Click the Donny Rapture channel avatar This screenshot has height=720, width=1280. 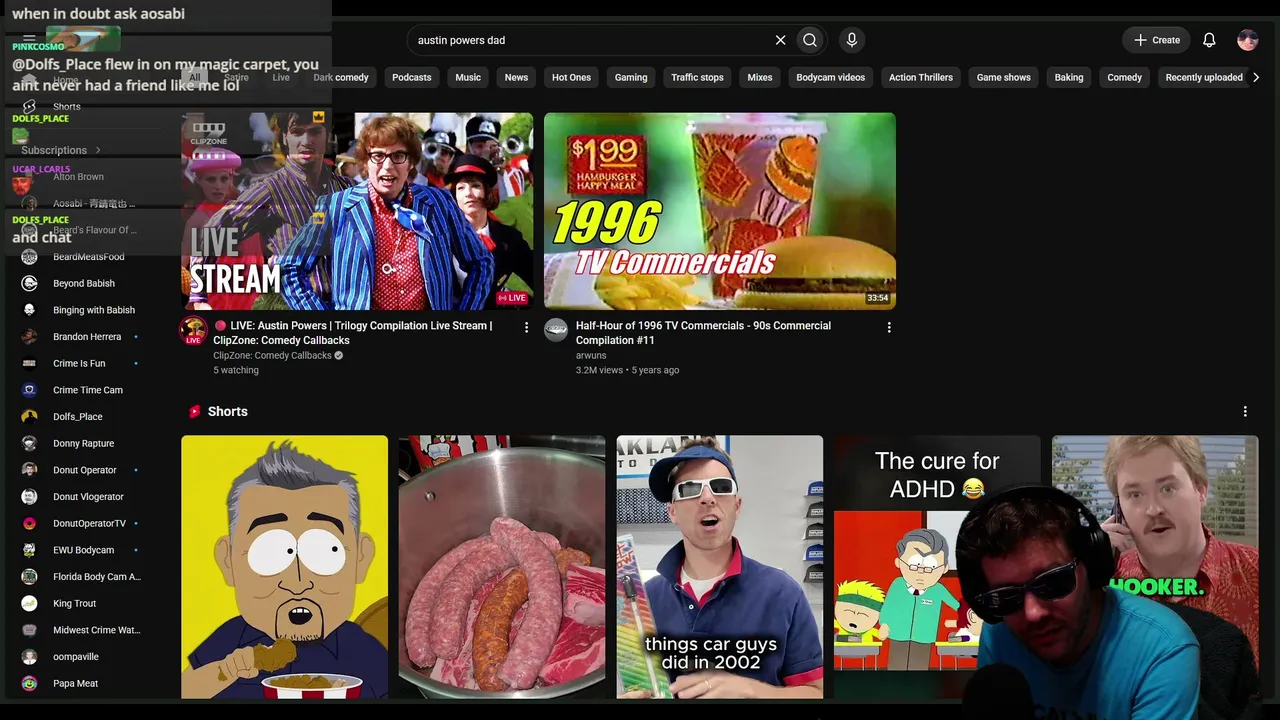(x=30, y=443)
